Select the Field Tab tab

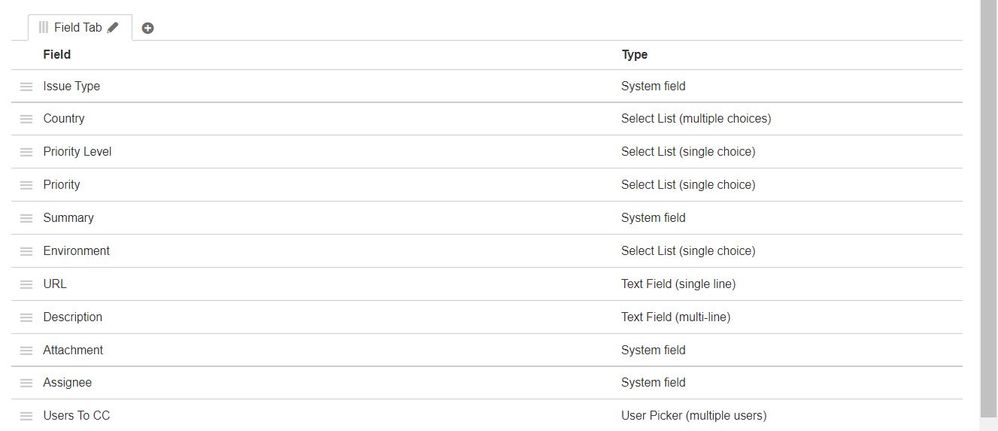pos(80,27)
